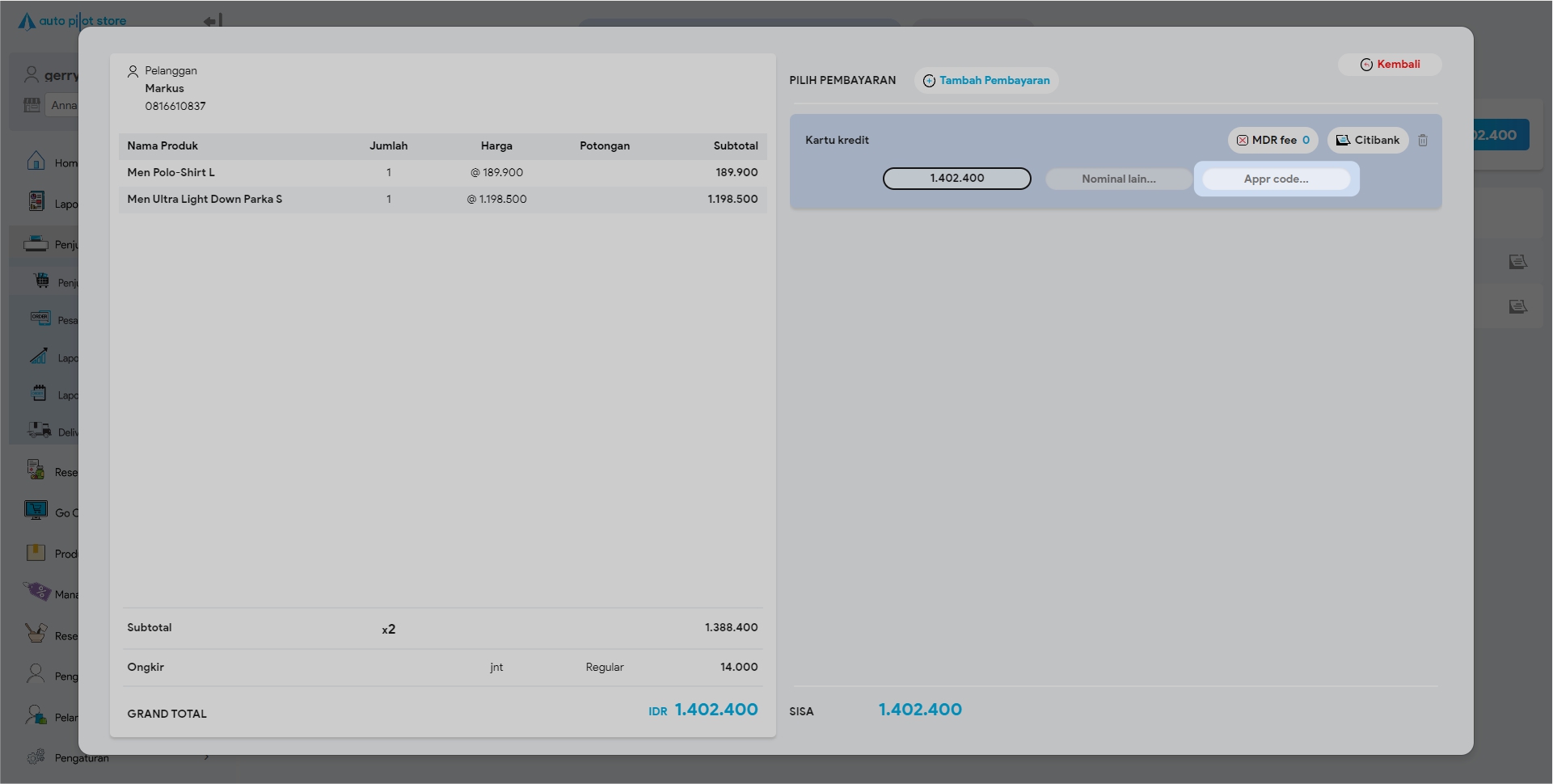Image resolution: width=1553 pixels, height=784 pixels.
Task: Click the Home house icon in sidebar
Action: [36, 161]
